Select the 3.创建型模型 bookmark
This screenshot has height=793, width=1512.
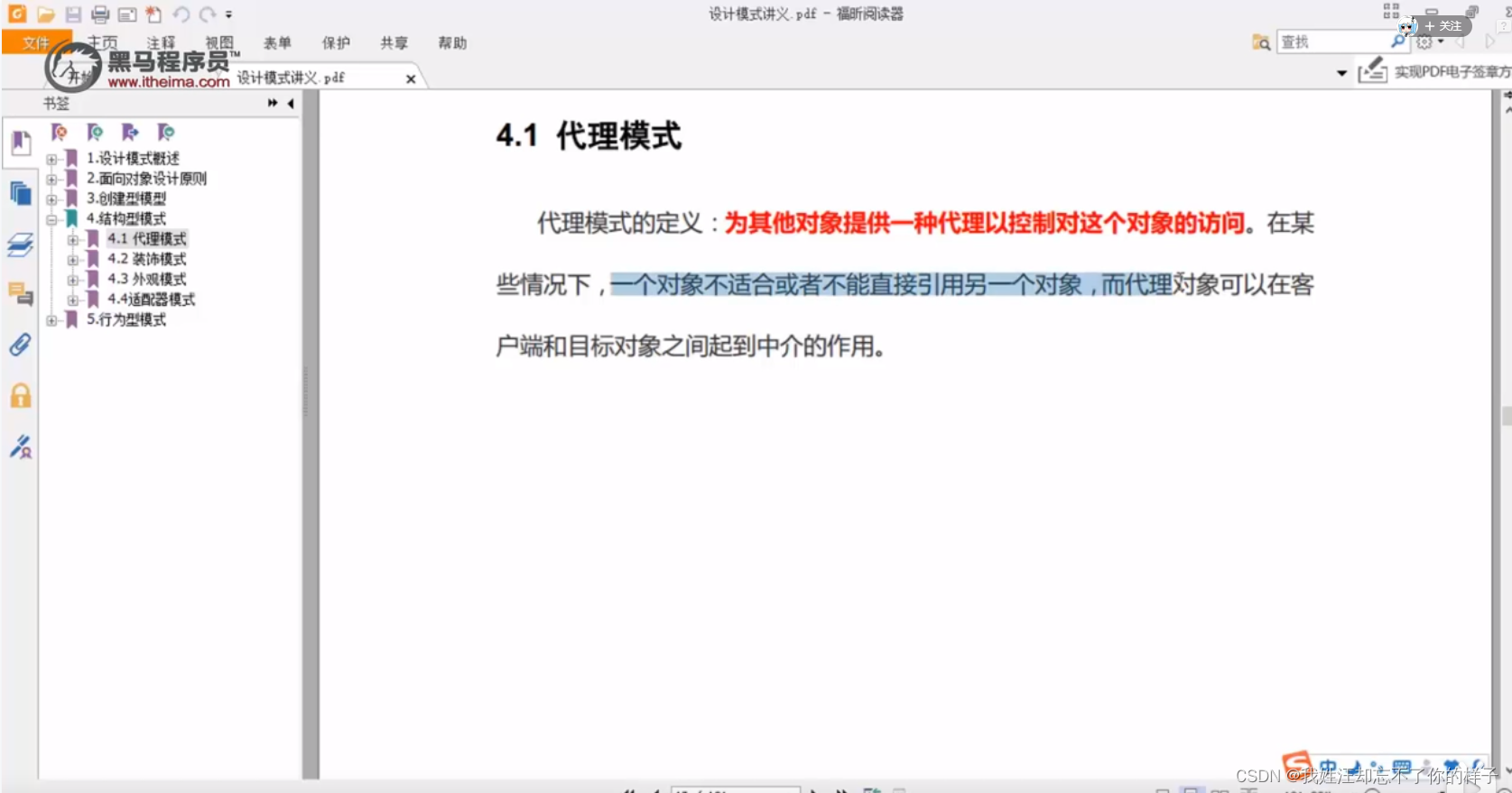pyautogui.click(x=126, y=198)
